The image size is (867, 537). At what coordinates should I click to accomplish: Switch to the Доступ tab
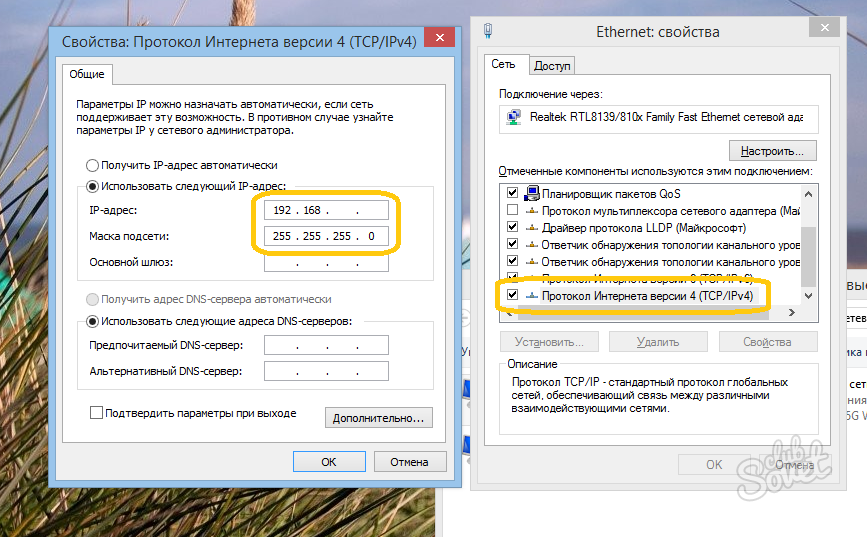(x=552, y=66)
